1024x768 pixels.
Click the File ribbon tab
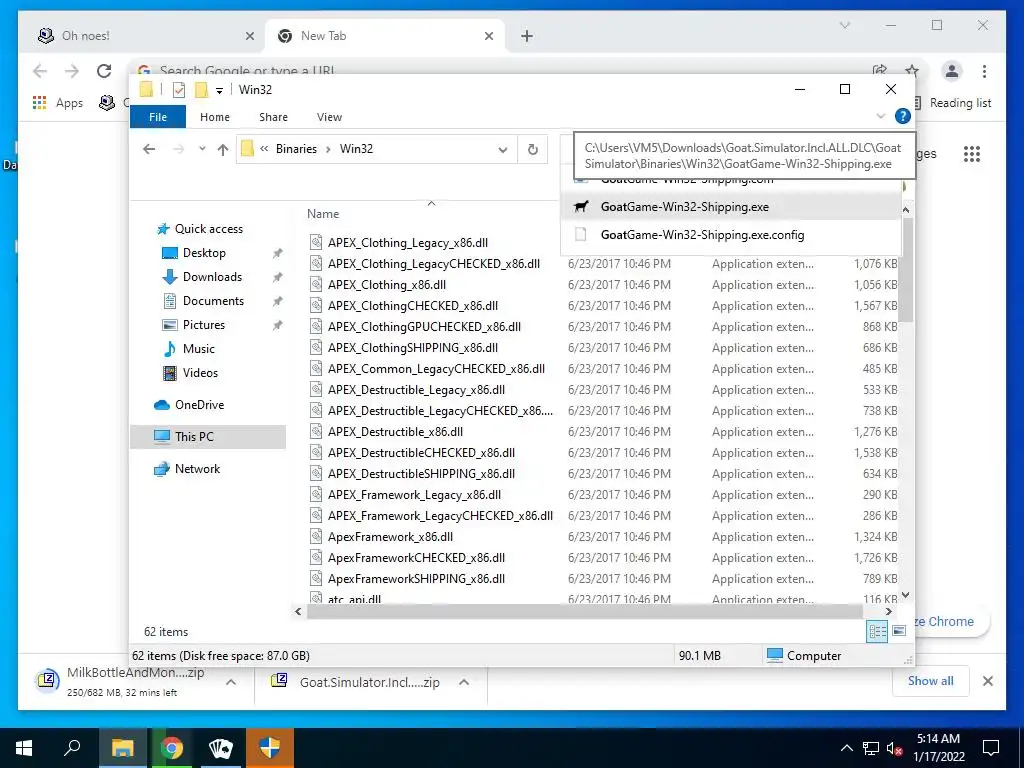(158, 117)
